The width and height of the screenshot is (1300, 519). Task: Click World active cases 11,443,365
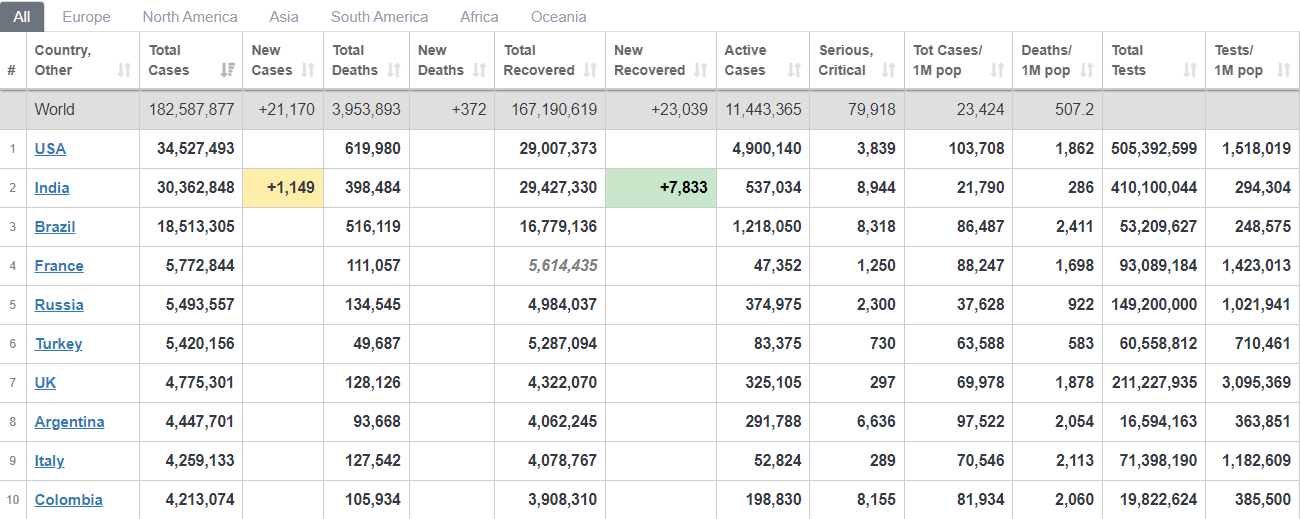coord(763,110)
